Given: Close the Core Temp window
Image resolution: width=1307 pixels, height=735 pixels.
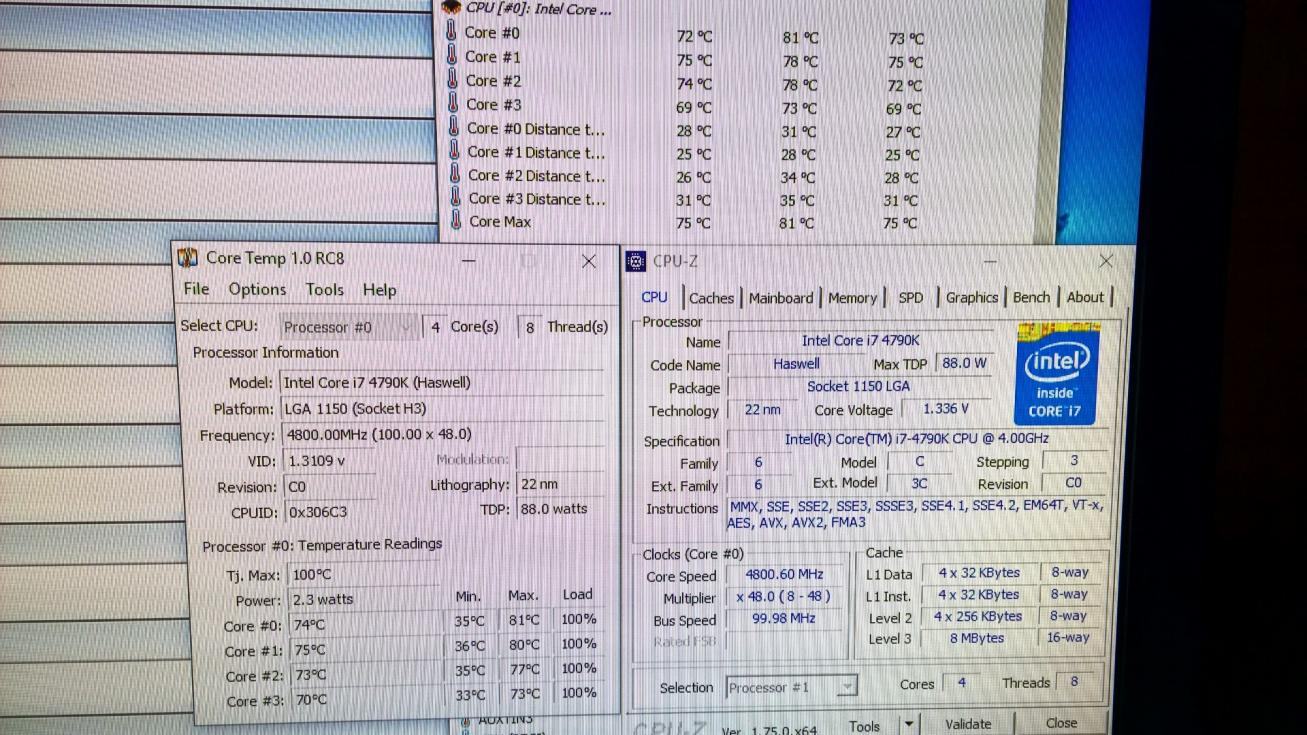Looking at the screenshot, I should coord(588,261).
